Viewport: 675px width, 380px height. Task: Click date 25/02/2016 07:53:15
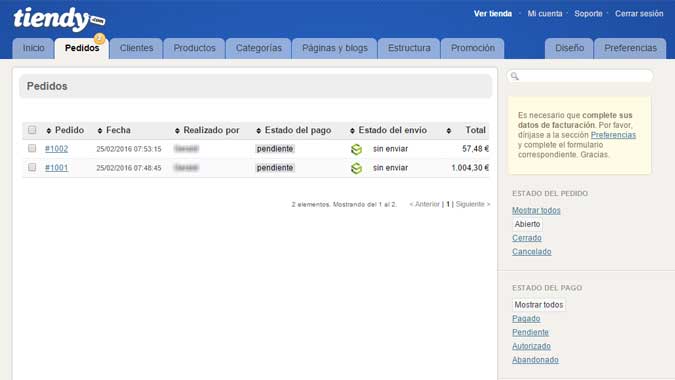[129, 149]
